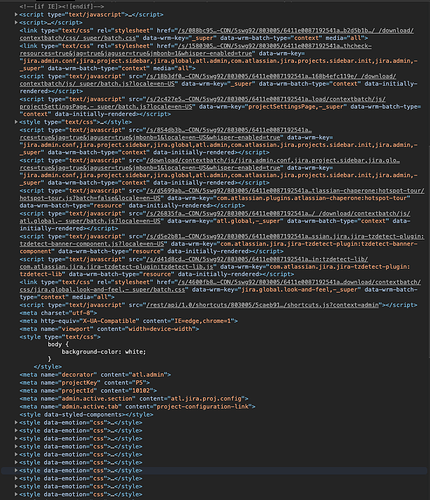Select the meta projectId 10102 element

click(88, 391)
